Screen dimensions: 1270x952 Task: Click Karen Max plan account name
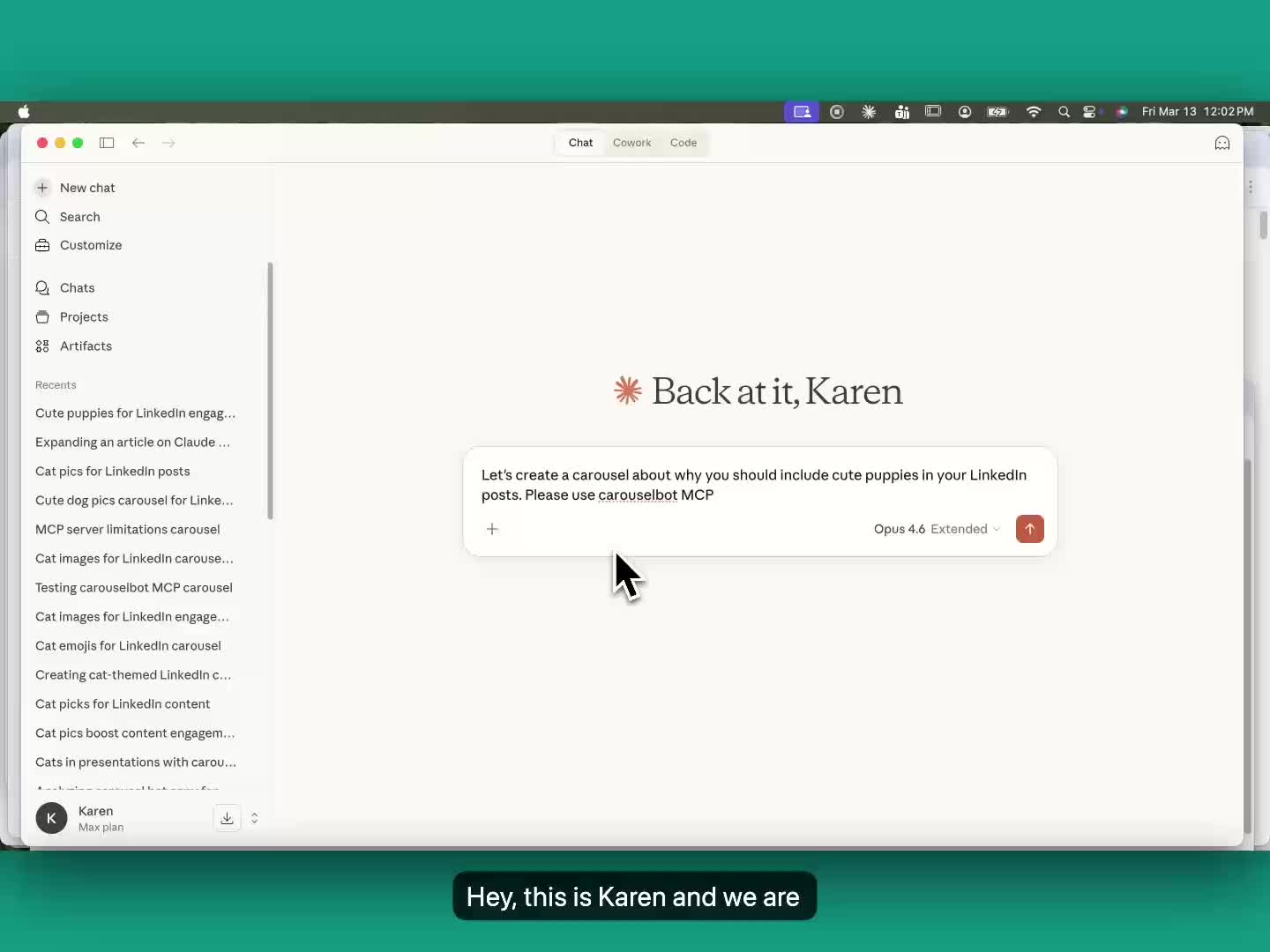point(101,819)
